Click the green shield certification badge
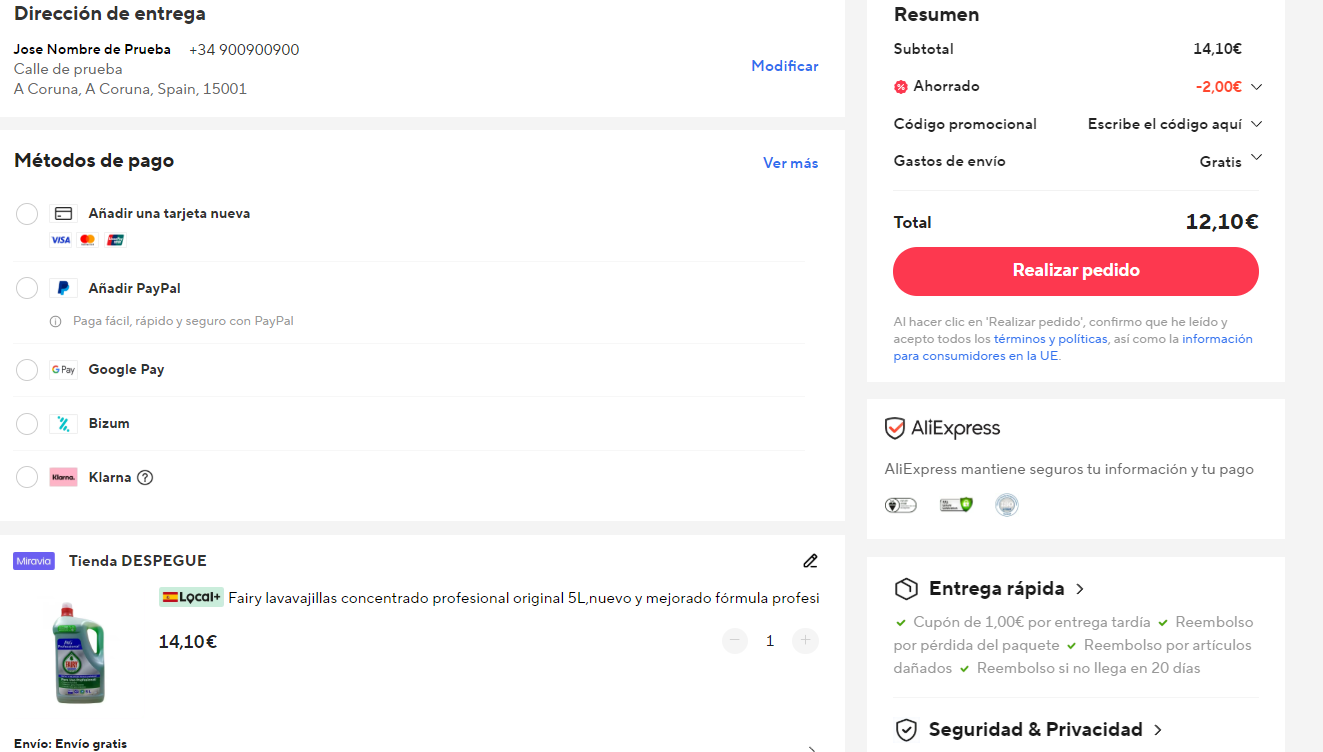Image resolution: width=1323 pixels, height=752 pixels. 956,505
